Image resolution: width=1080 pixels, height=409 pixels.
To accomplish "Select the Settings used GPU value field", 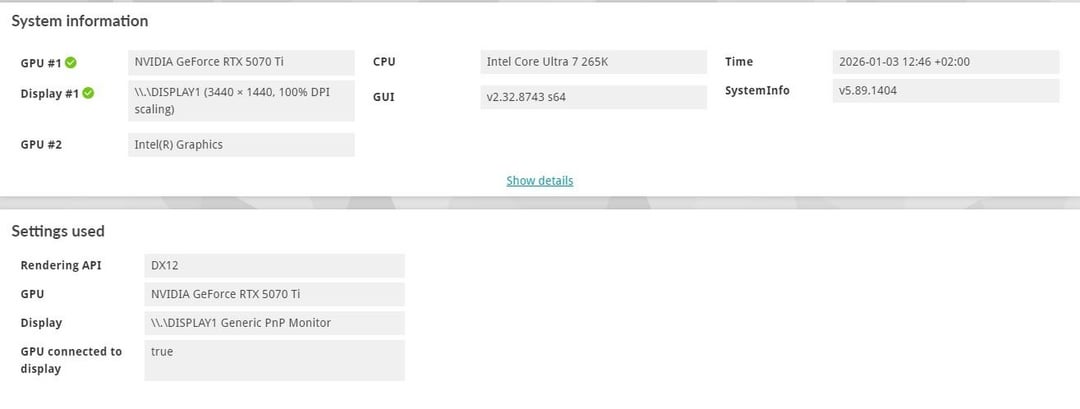I will click(274, 294).
